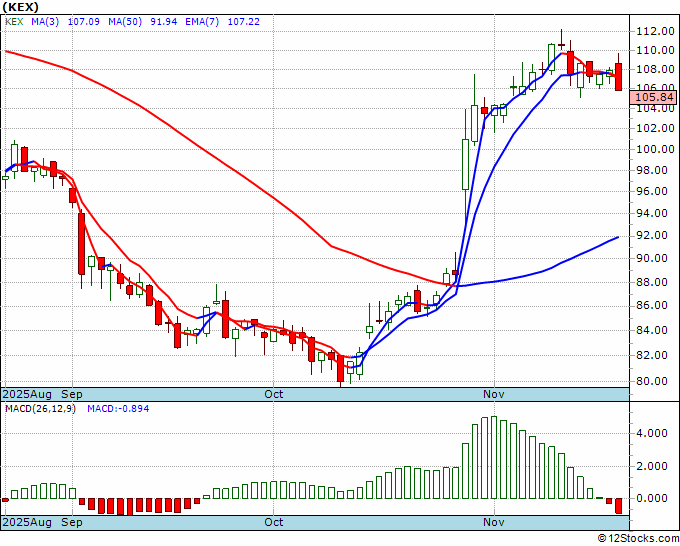Click the MACD(26,12,9) indicator label

(x=40, y=409)
